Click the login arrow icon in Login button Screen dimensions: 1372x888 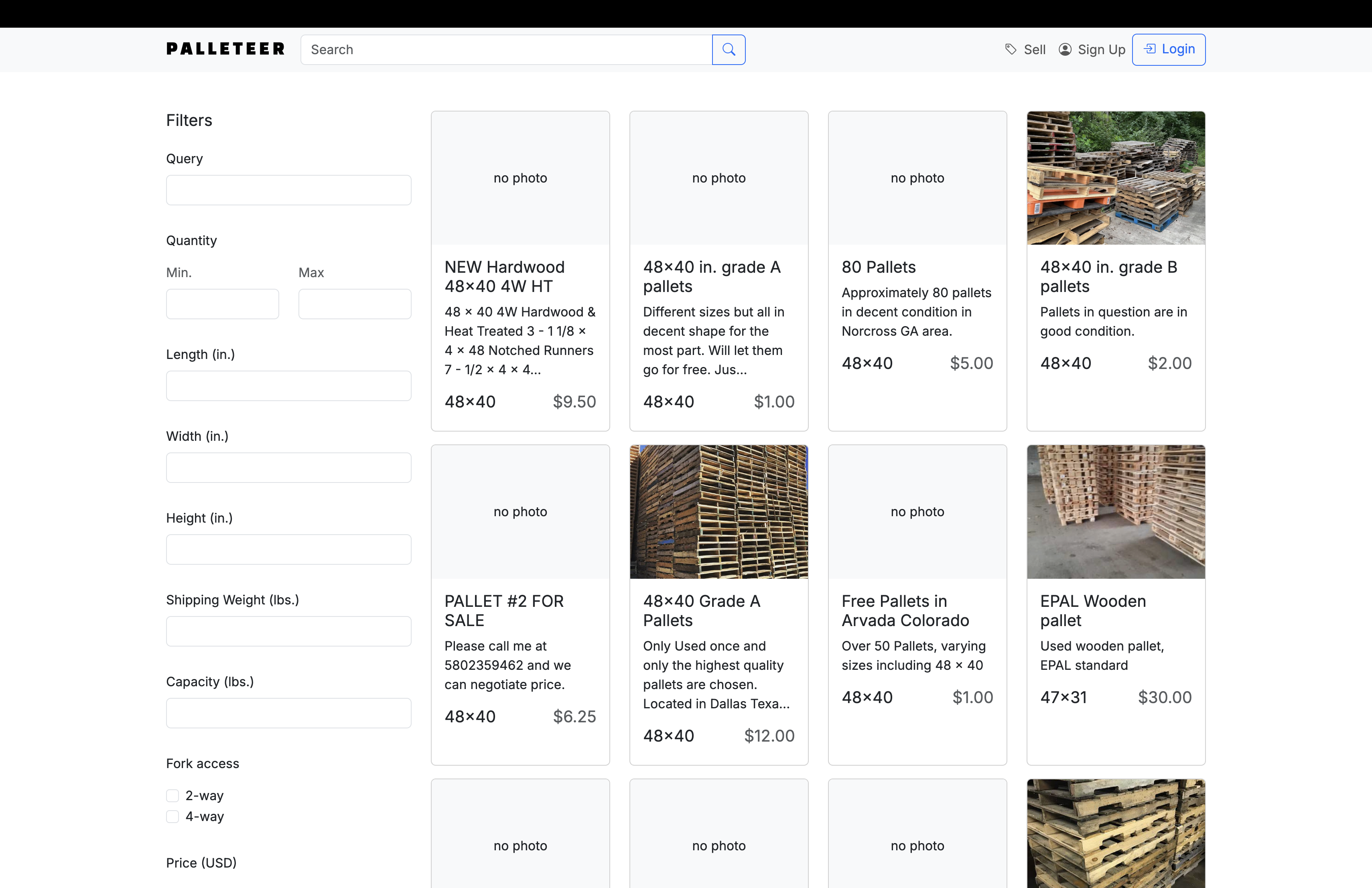point(1150,49)
